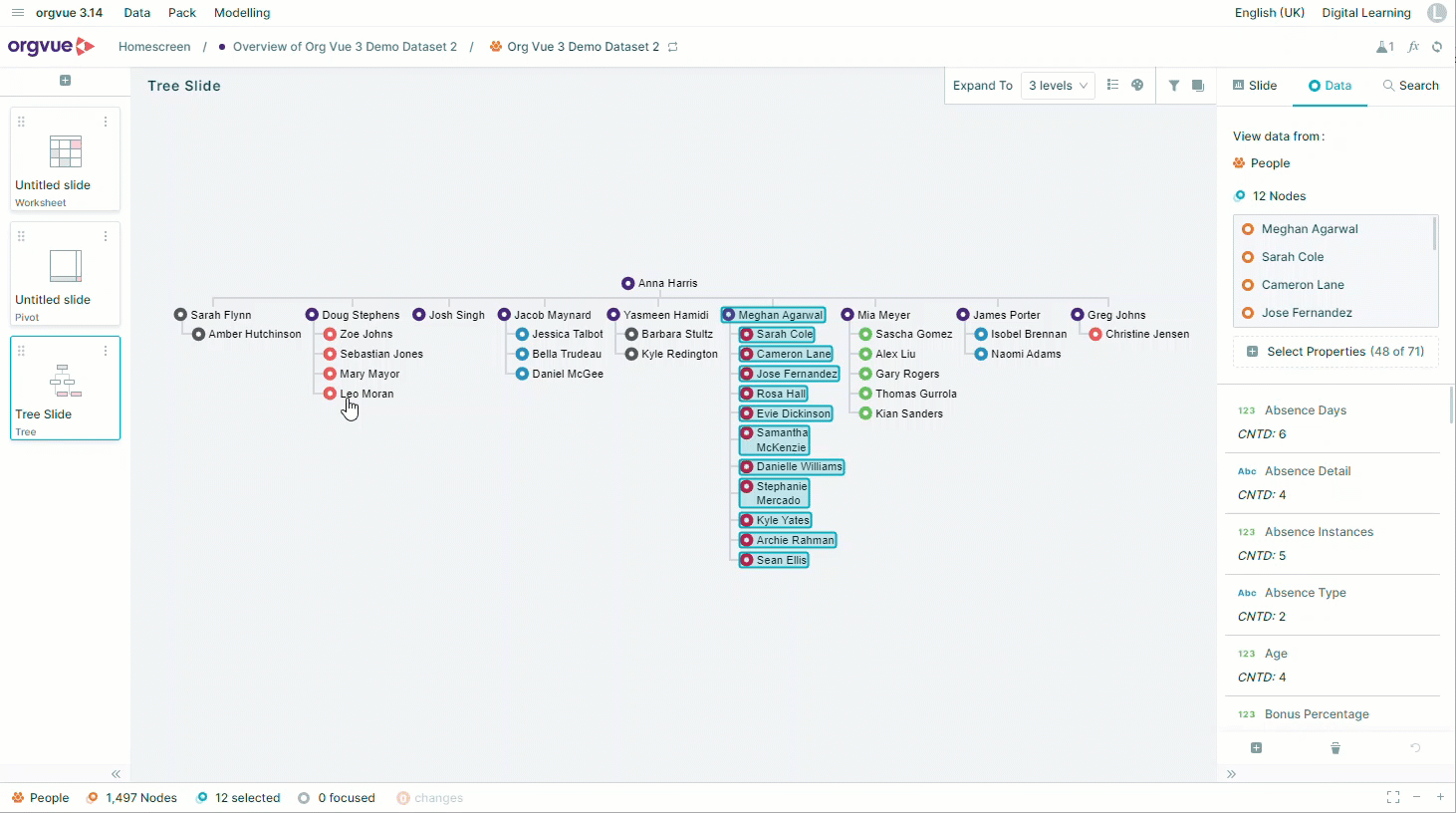1456x813 pixels.
Task: Click the fx expression icon
Action: tap(1413, 47)
